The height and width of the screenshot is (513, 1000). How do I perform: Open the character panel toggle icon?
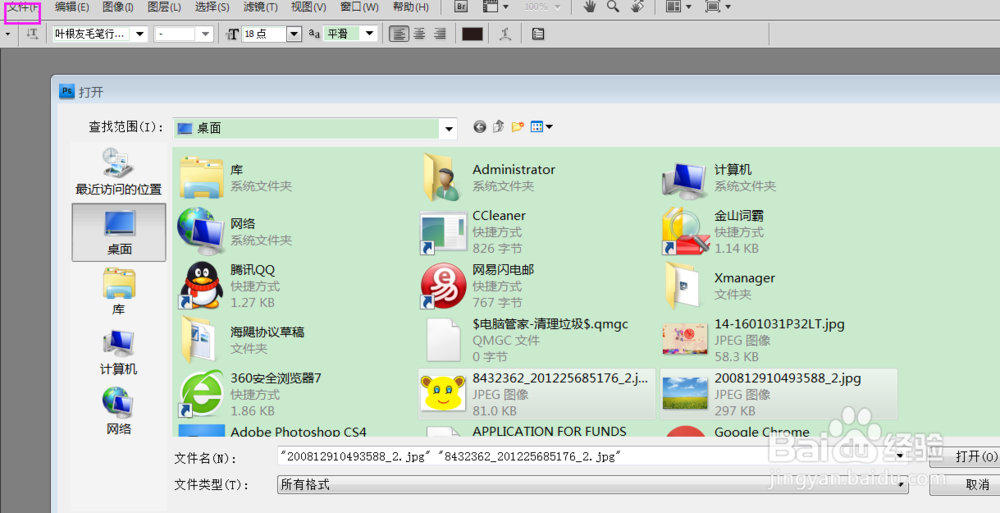[x=538, y=34]
